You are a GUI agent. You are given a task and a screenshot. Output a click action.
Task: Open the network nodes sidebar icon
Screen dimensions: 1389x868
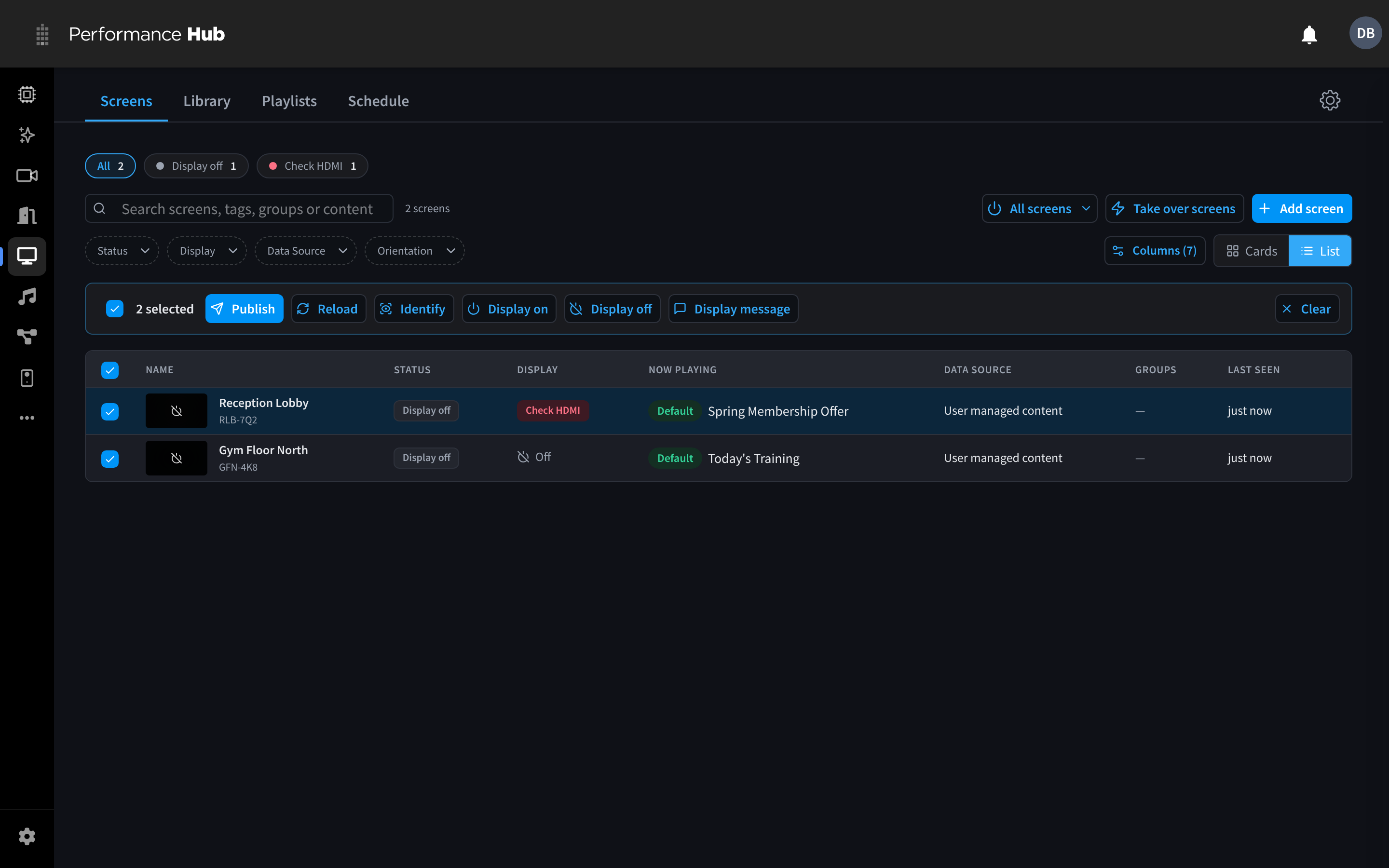[x=27, y=337]
